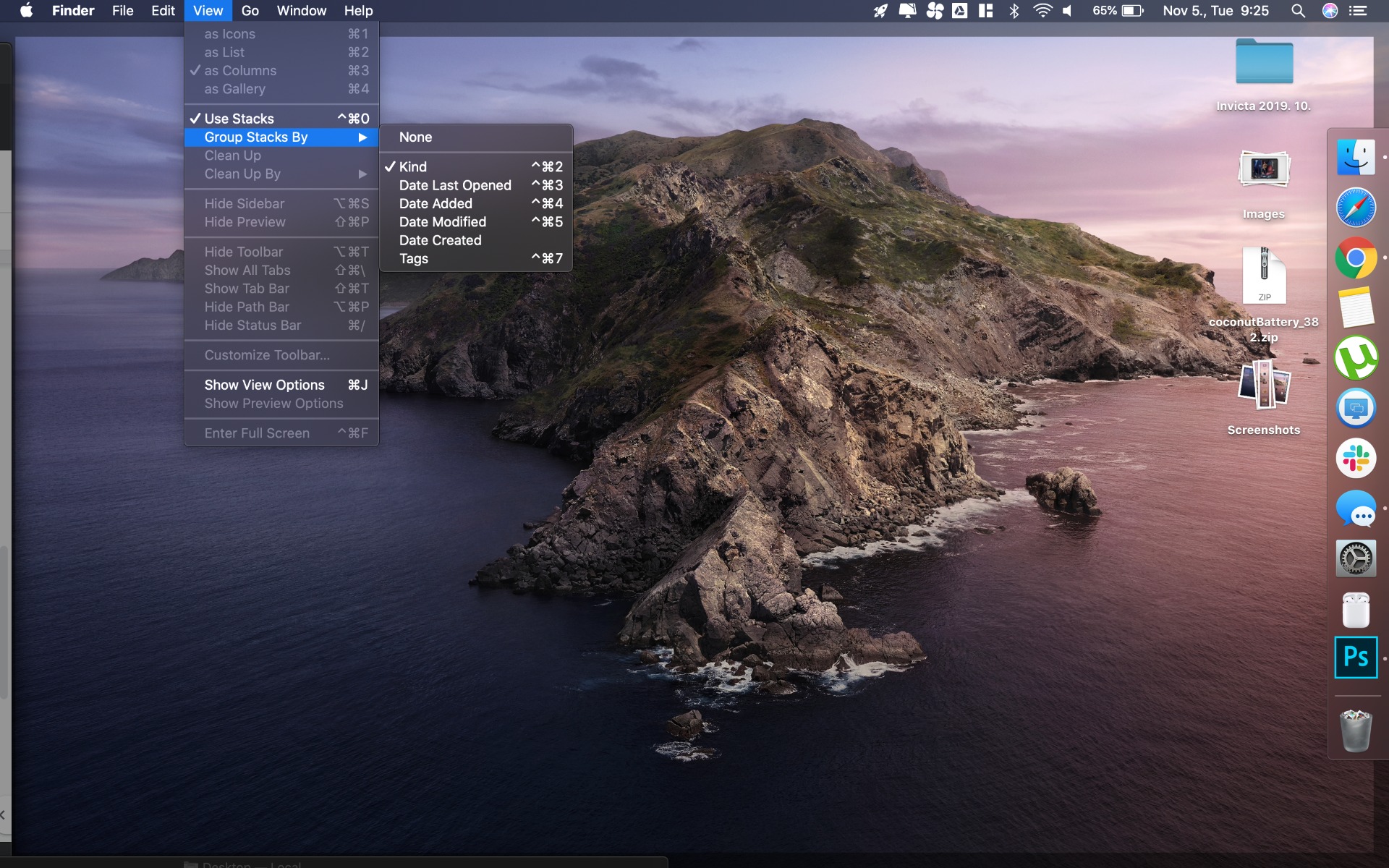The image size is (1389, 868).
Task: Click the rocket menu bar icon
Action: [x=880, y=11]
